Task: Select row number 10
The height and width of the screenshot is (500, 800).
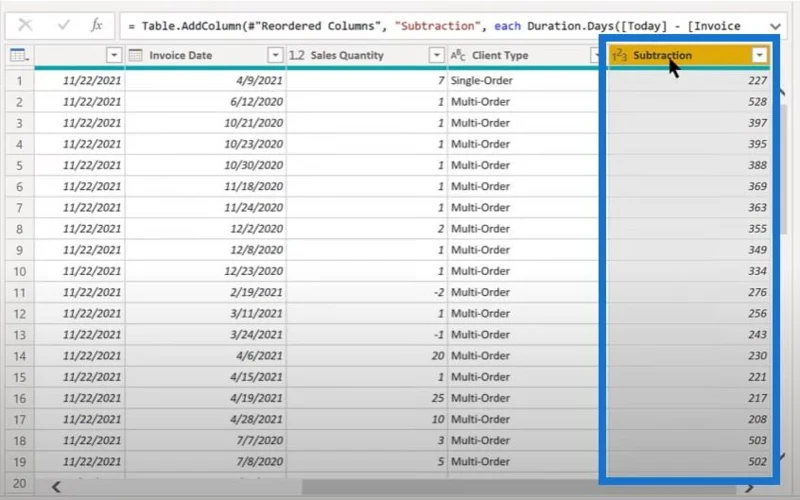Action: pos(19,271)
